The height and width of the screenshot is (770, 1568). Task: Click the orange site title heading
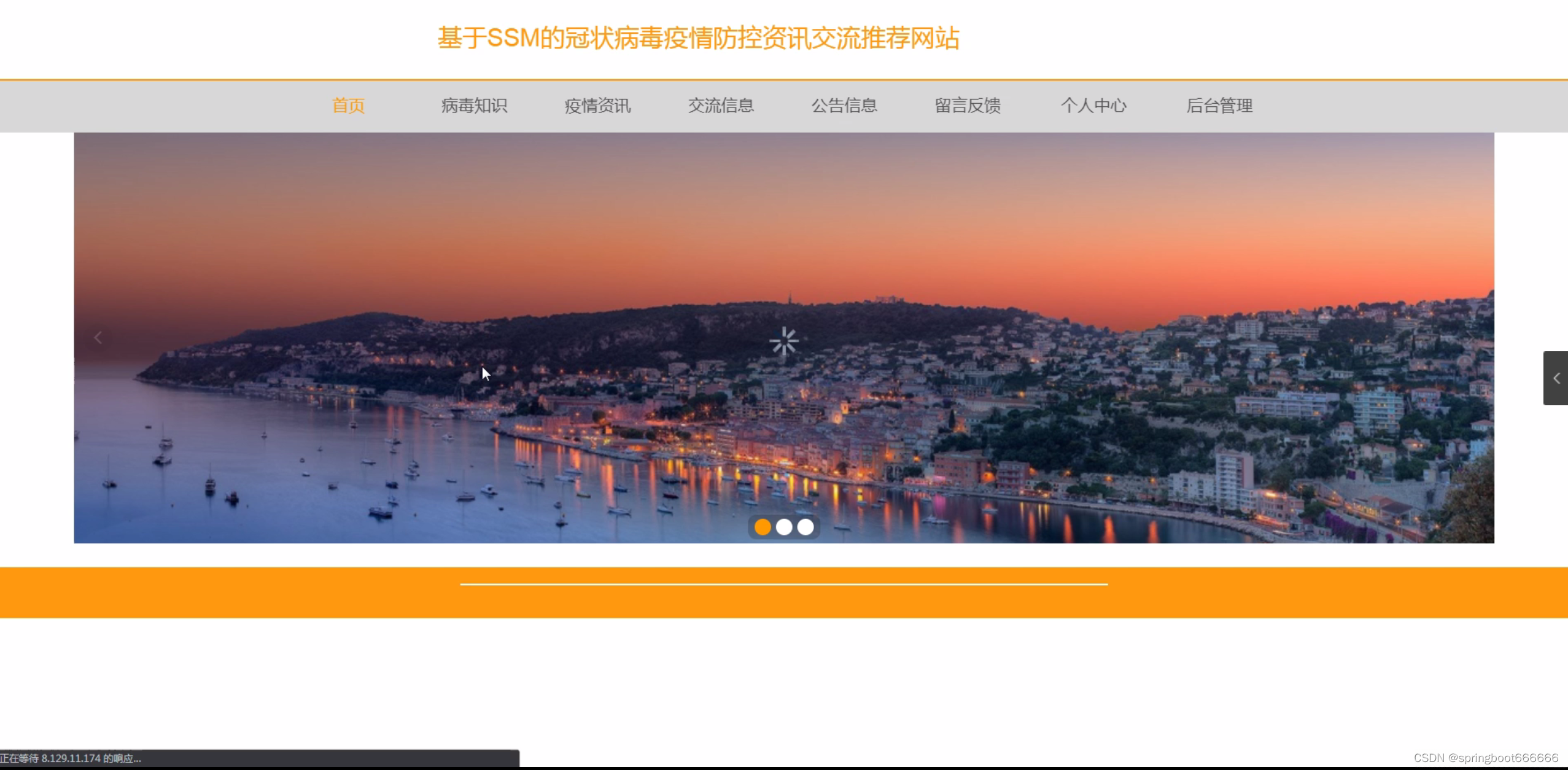[698, 38]
